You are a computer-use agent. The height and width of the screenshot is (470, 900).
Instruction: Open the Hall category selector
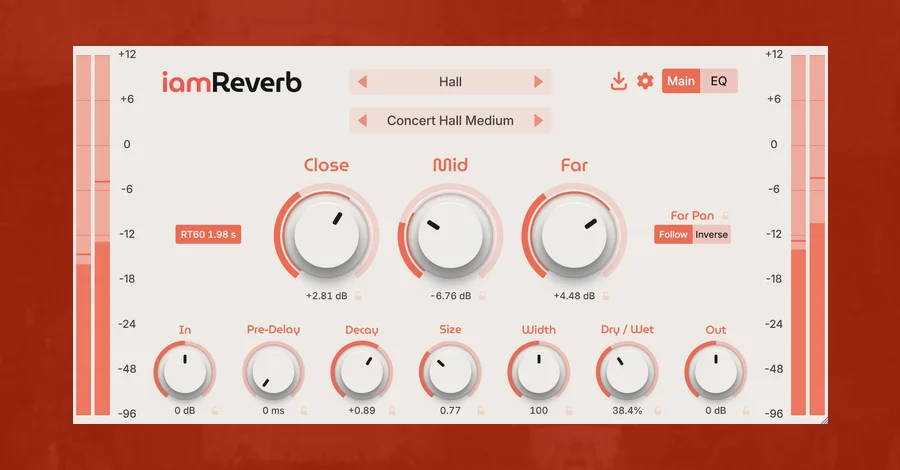tap(450, 81)
